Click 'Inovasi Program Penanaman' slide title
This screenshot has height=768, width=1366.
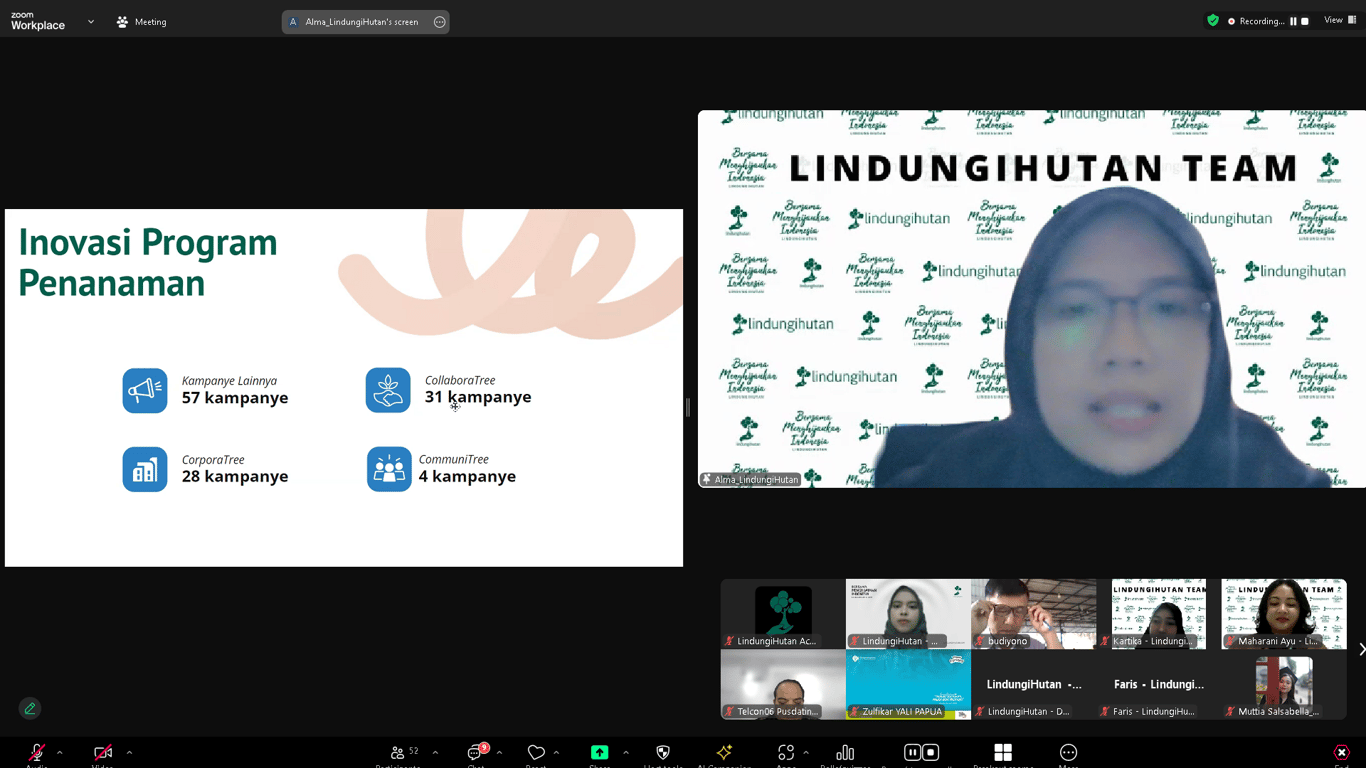click(x=148, y=263)
